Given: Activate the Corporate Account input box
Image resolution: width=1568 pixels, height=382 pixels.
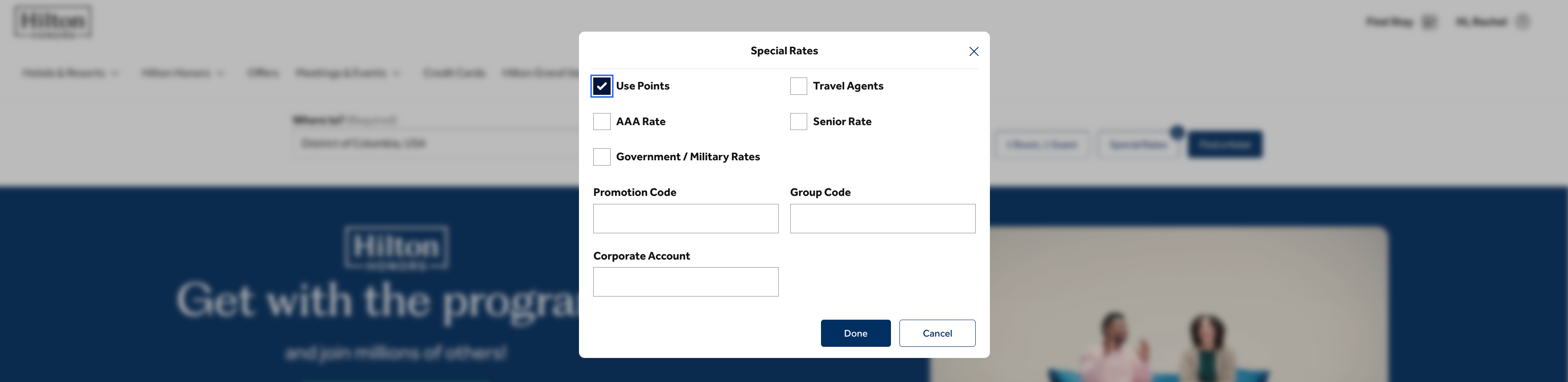Looking at the screenshot, I should tap(685, 282).
